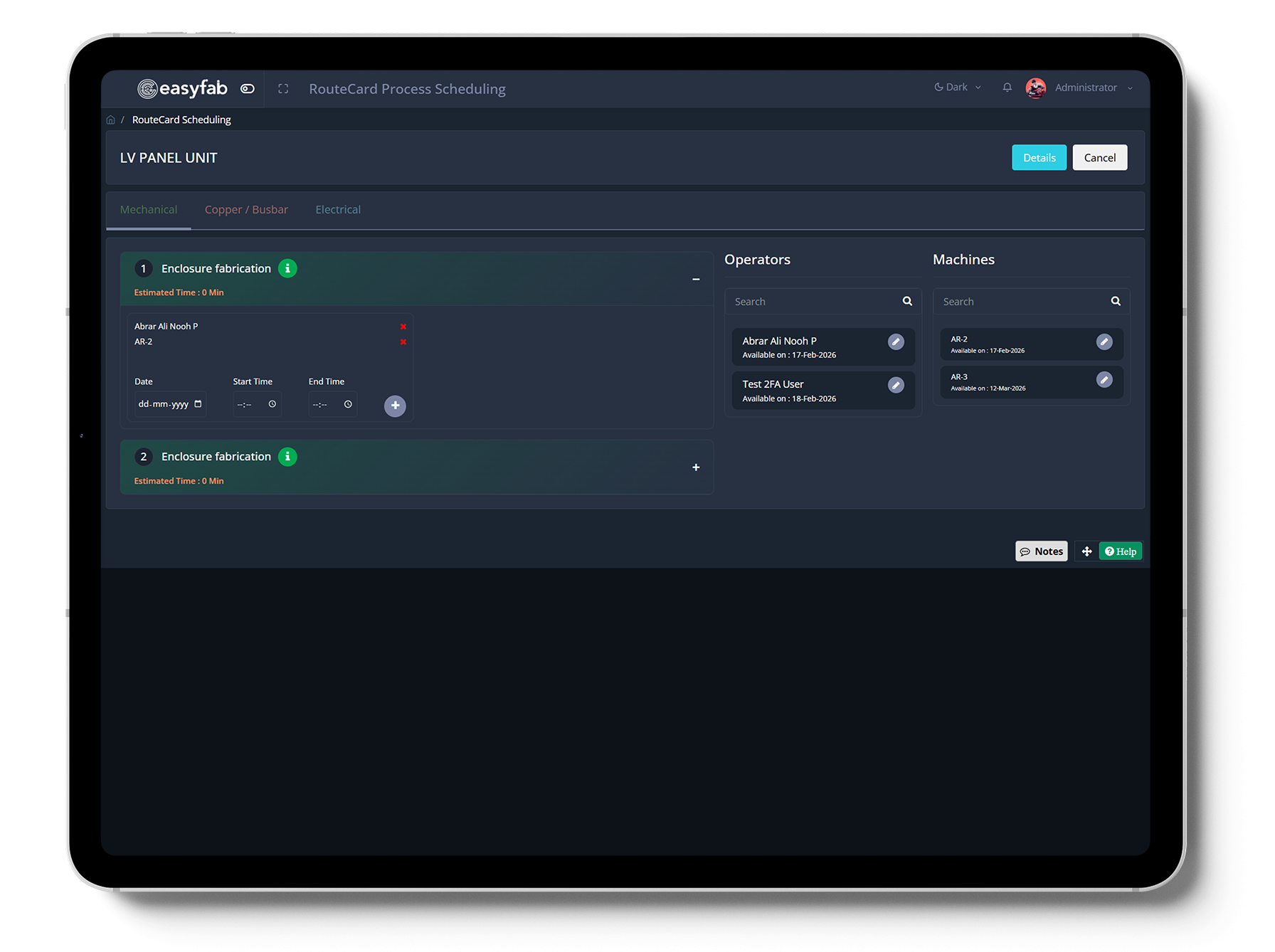
Task: Open the Administrator user menu
Action: click(x=1093, y=88)
